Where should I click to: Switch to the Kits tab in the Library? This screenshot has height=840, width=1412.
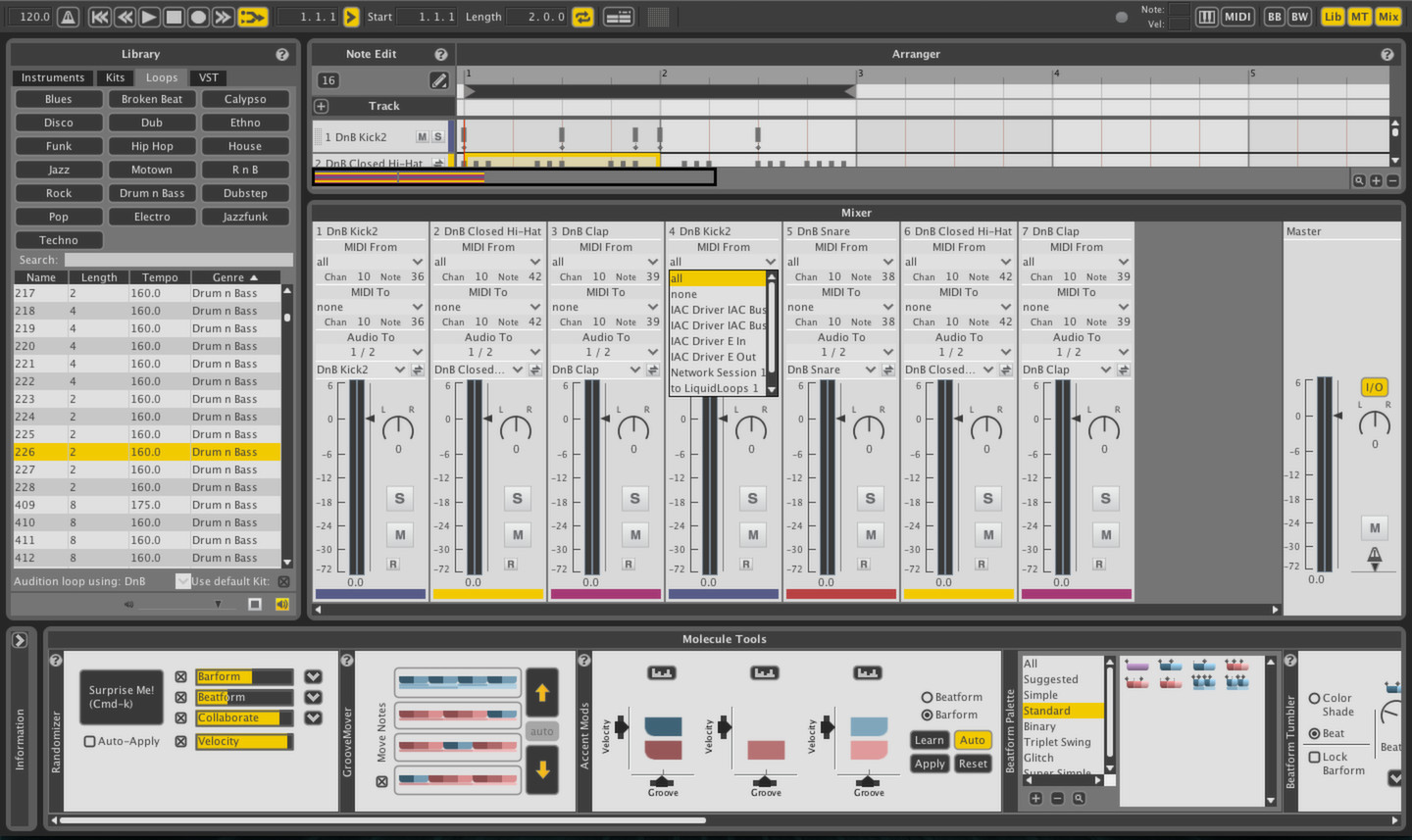coord(115,77)
